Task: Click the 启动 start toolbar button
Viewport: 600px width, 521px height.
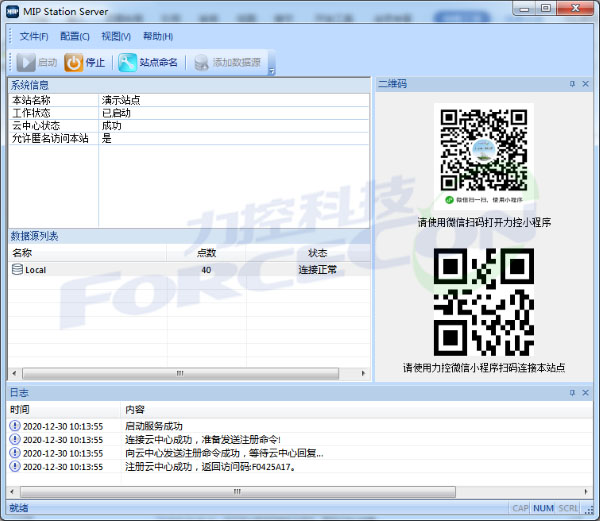Action: pyautogui.click(x=37, y=62)
